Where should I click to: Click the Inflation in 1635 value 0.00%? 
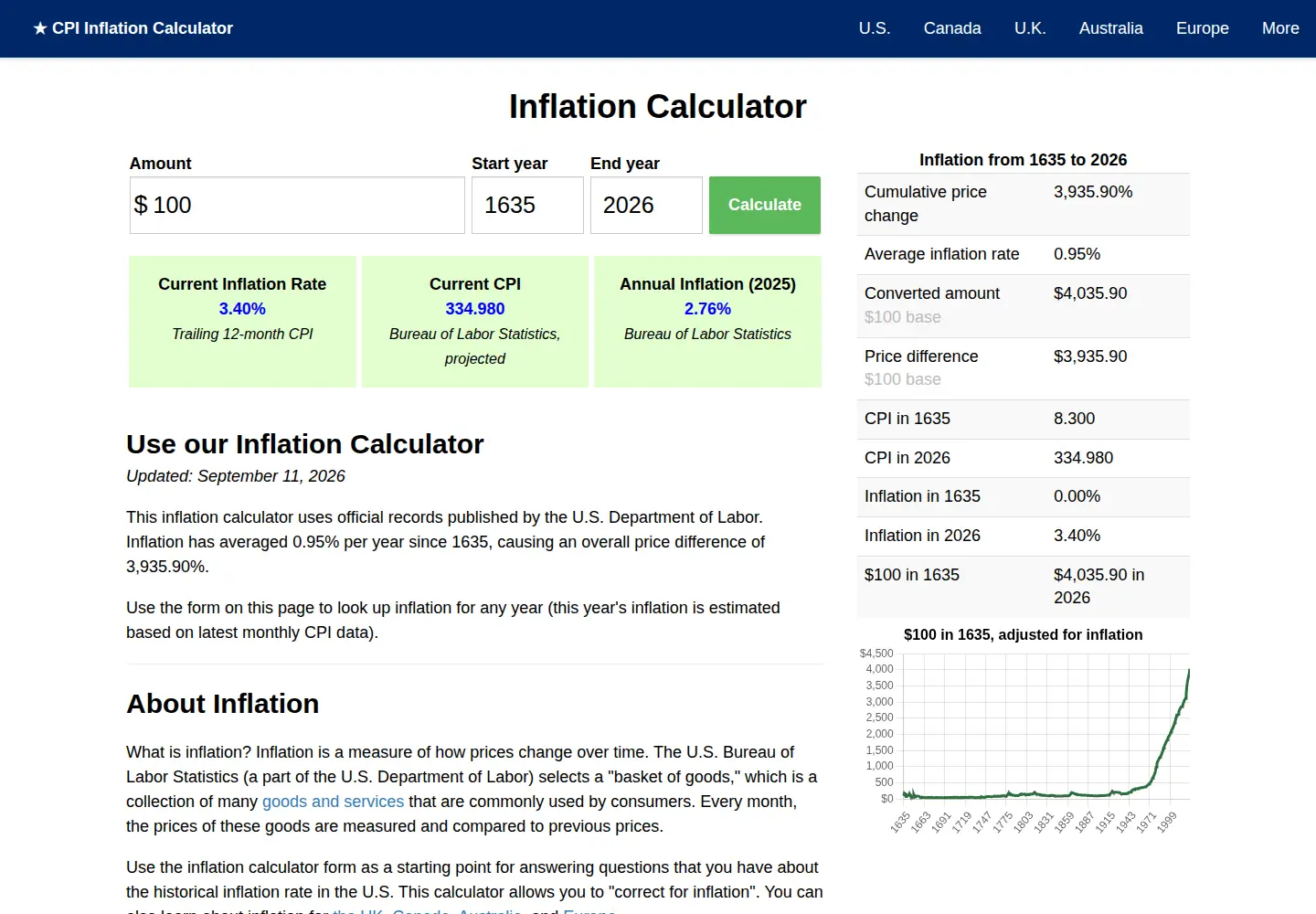(x=1077, y=496)
